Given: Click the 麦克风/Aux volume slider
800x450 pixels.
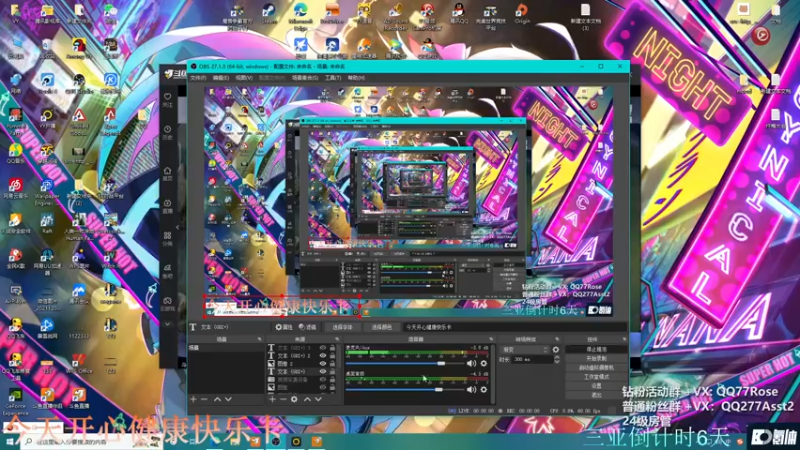Looking at the screenshot, I should 404,363.
